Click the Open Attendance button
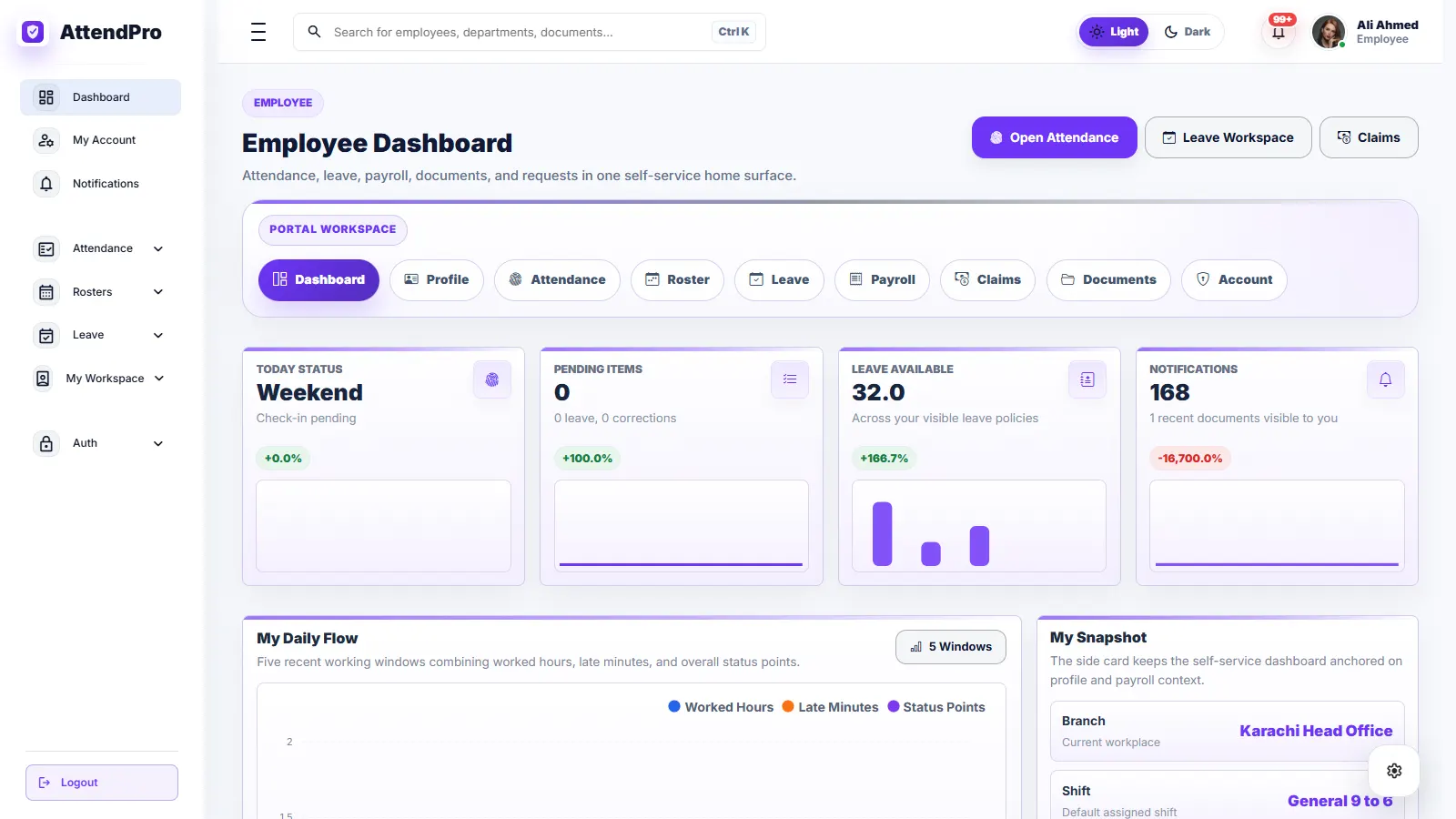 point(1055,137)
